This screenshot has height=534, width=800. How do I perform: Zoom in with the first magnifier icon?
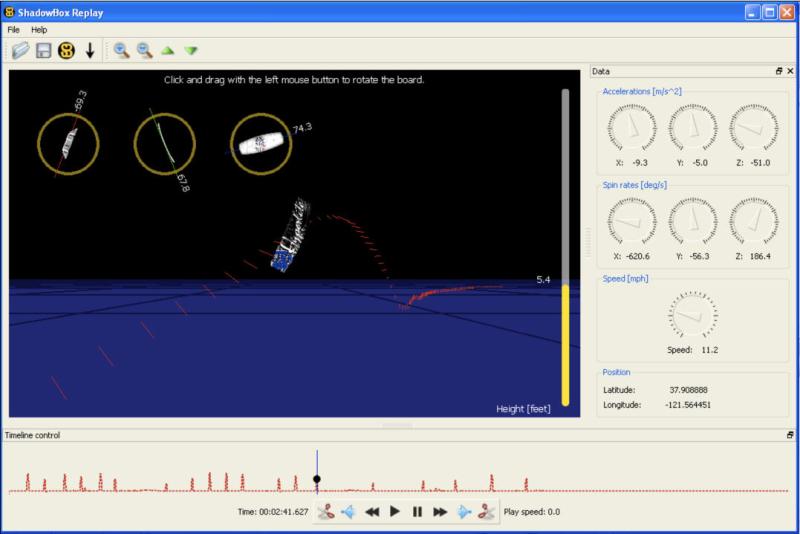[121, 50]
